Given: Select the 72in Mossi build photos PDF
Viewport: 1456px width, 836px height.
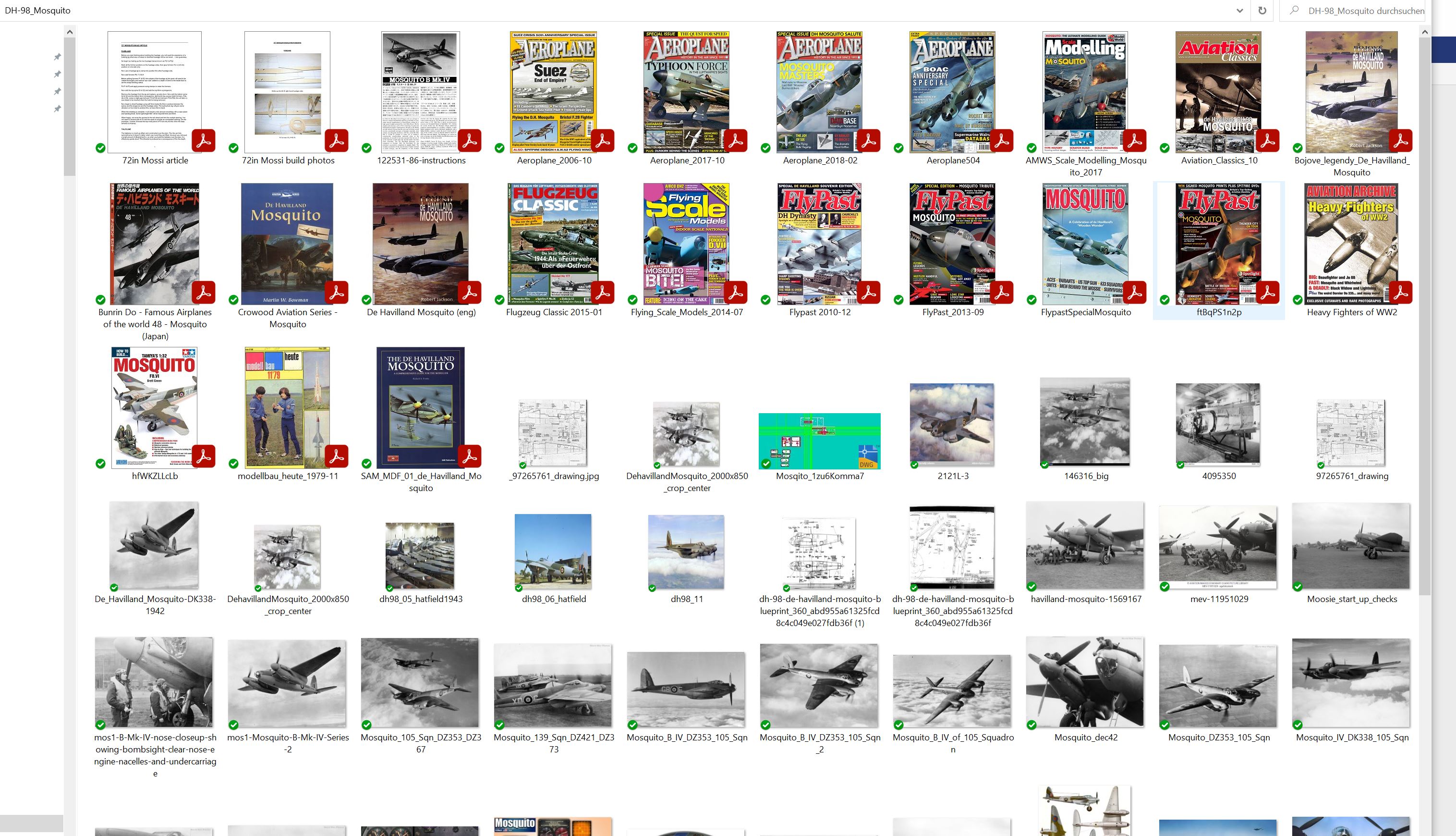Looking at the screenshot, I should (x=288, y=92).
